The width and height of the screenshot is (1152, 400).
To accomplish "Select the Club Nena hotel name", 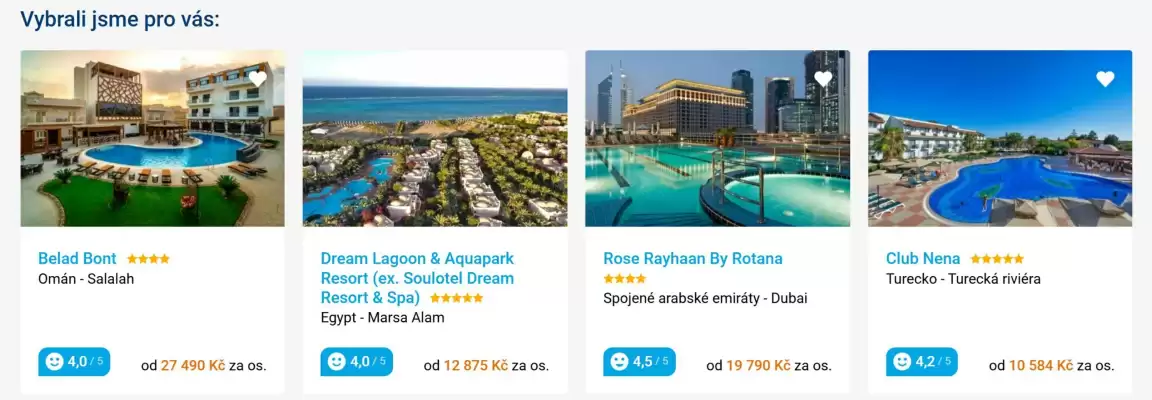I will tap(923, 259).
